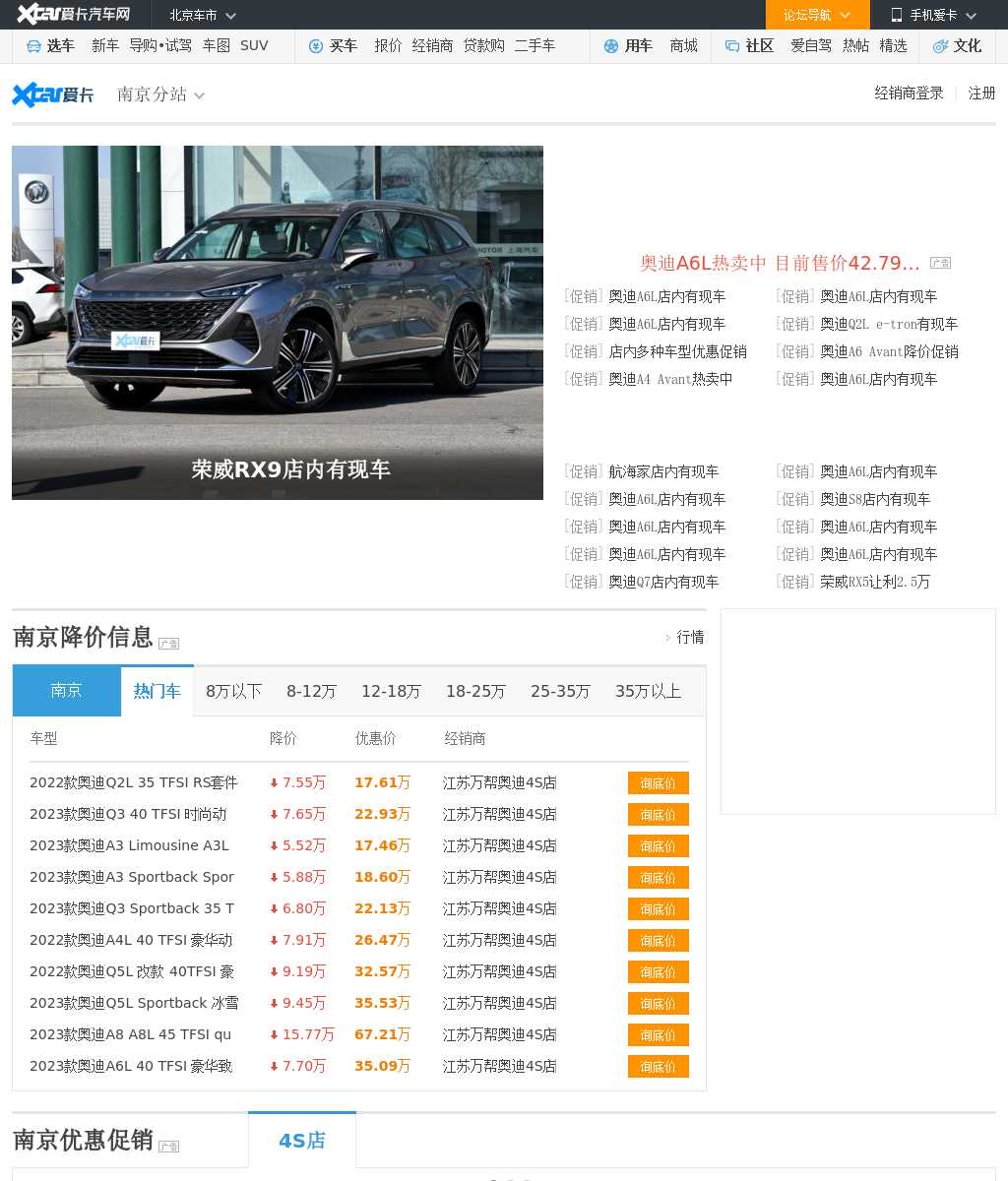1008x1181 pixels.
Task: Open the 荣威RX9 banner image
Action: coord(278,322)
